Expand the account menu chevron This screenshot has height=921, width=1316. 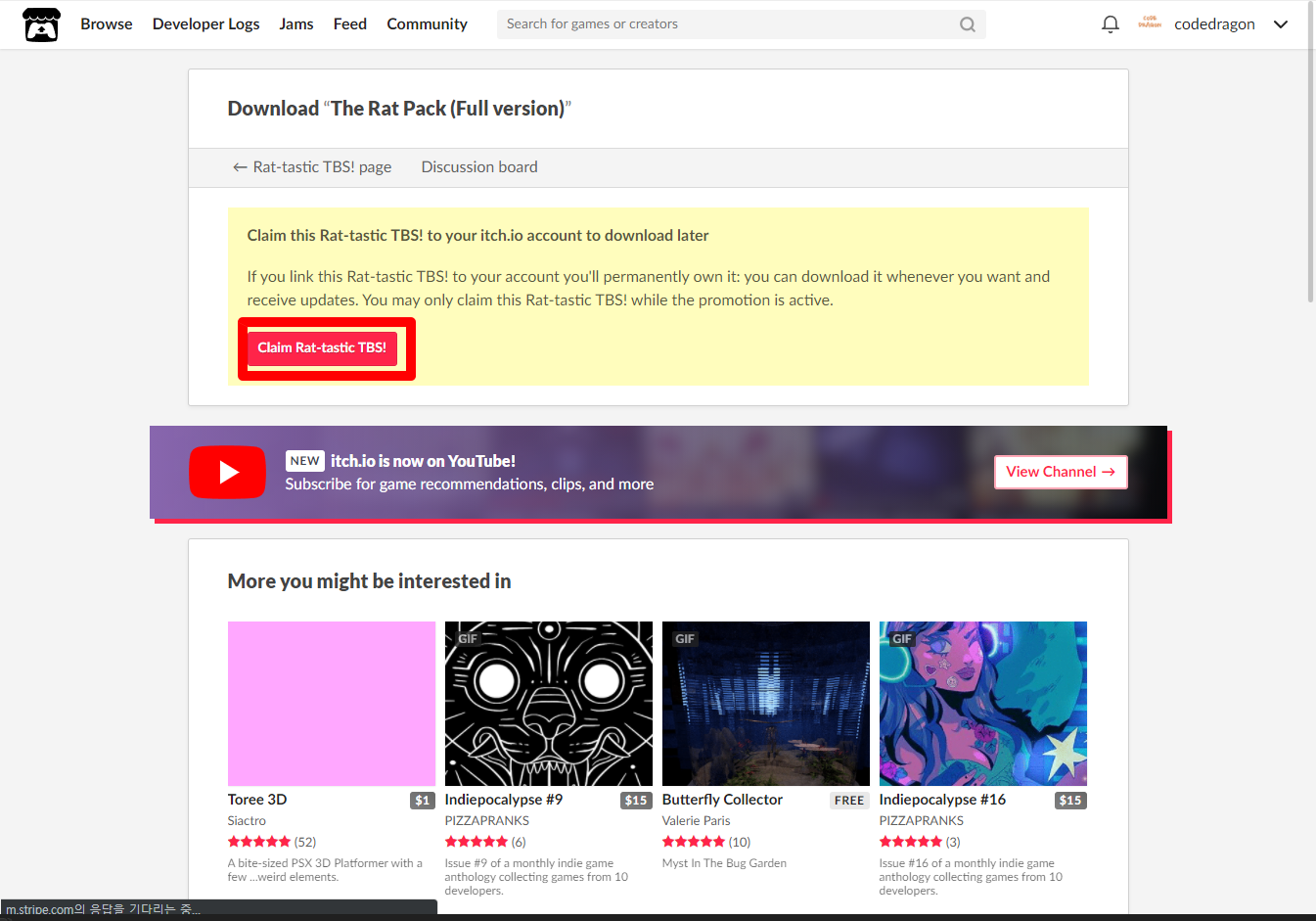(1280, 24)
